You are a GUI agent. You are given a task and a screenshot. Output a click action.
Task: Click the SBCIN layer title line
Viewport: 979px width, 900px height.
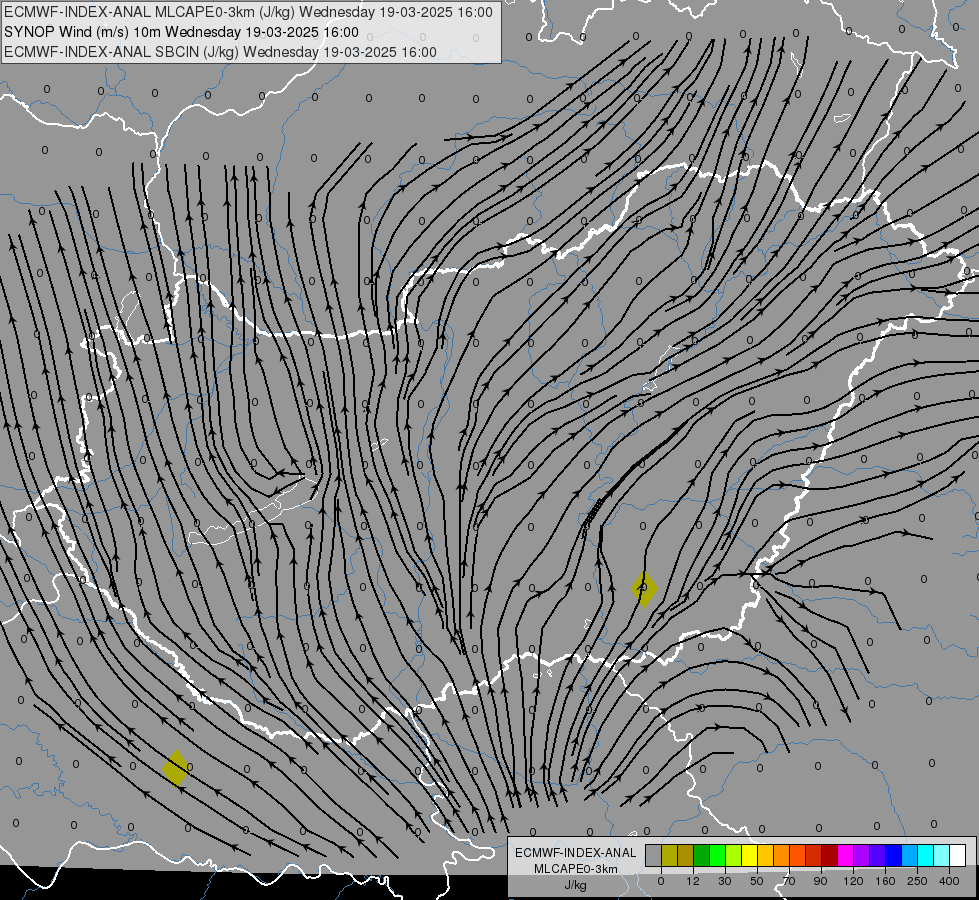point(220,52)
